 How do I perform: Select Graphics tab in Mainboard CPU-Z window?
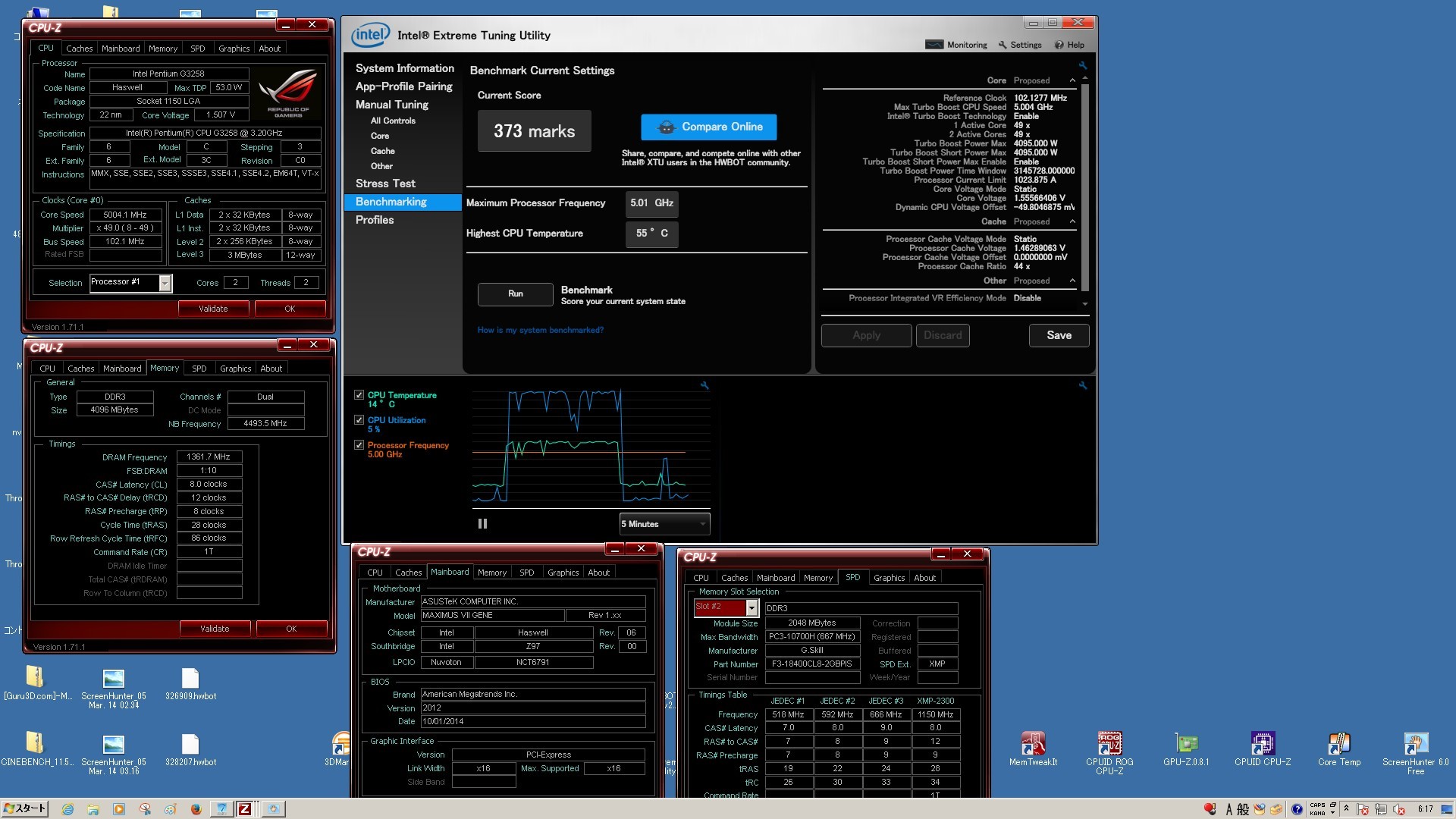pyautogui.click(x=563, y=573)
